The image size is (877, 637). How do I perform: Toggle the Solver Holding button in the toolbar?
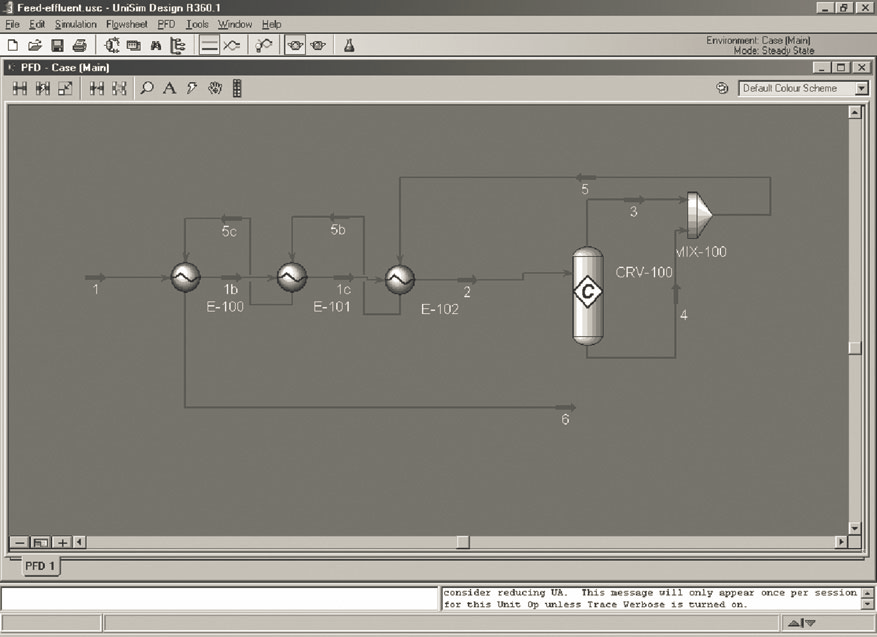point(318,45)
